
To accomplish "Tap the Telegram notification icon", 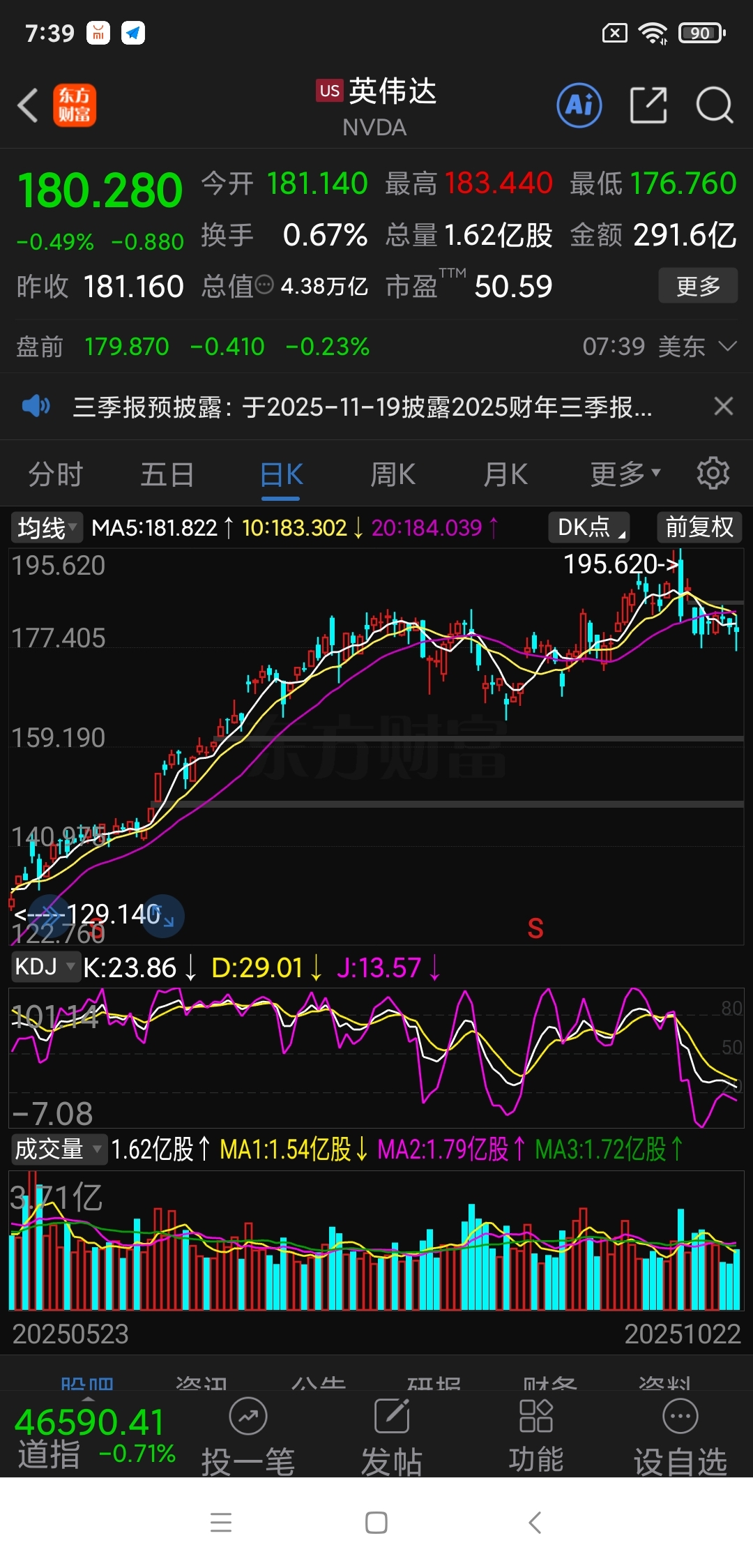I will pyautogui.click(x=133, y=33).
